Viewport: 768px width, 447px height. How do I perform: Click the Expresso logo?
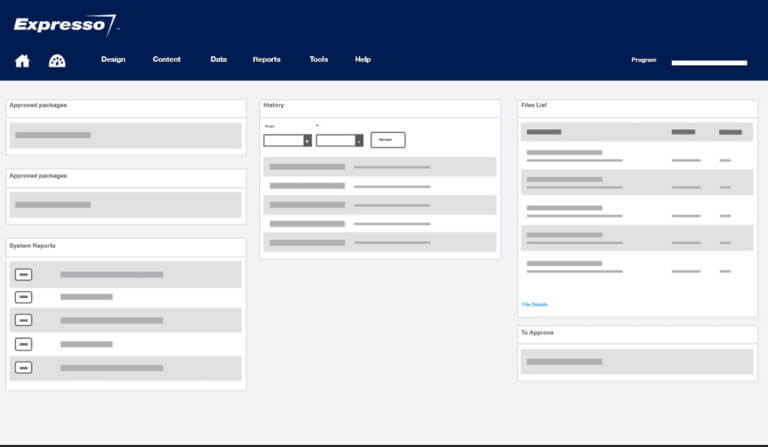66,24
